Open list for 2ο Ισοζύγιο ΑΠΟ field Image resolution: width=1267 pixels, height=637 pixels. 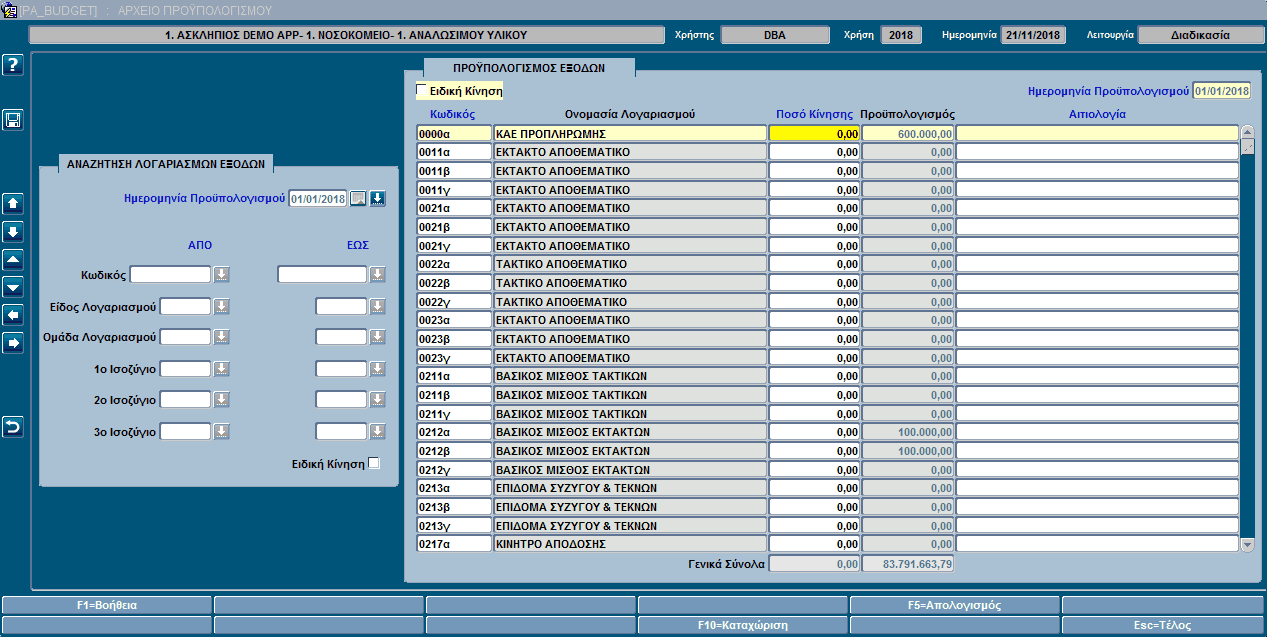(222, 400)
